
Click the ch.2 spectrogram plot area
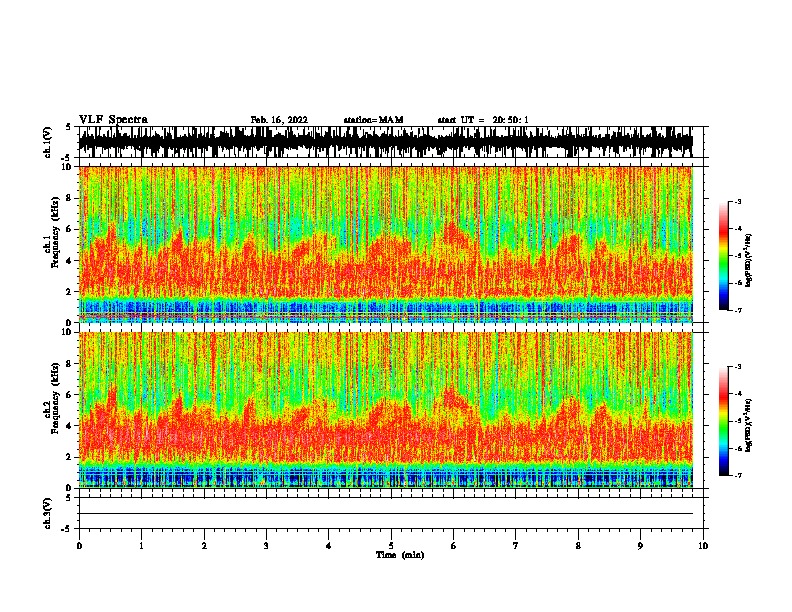point(386,410)
